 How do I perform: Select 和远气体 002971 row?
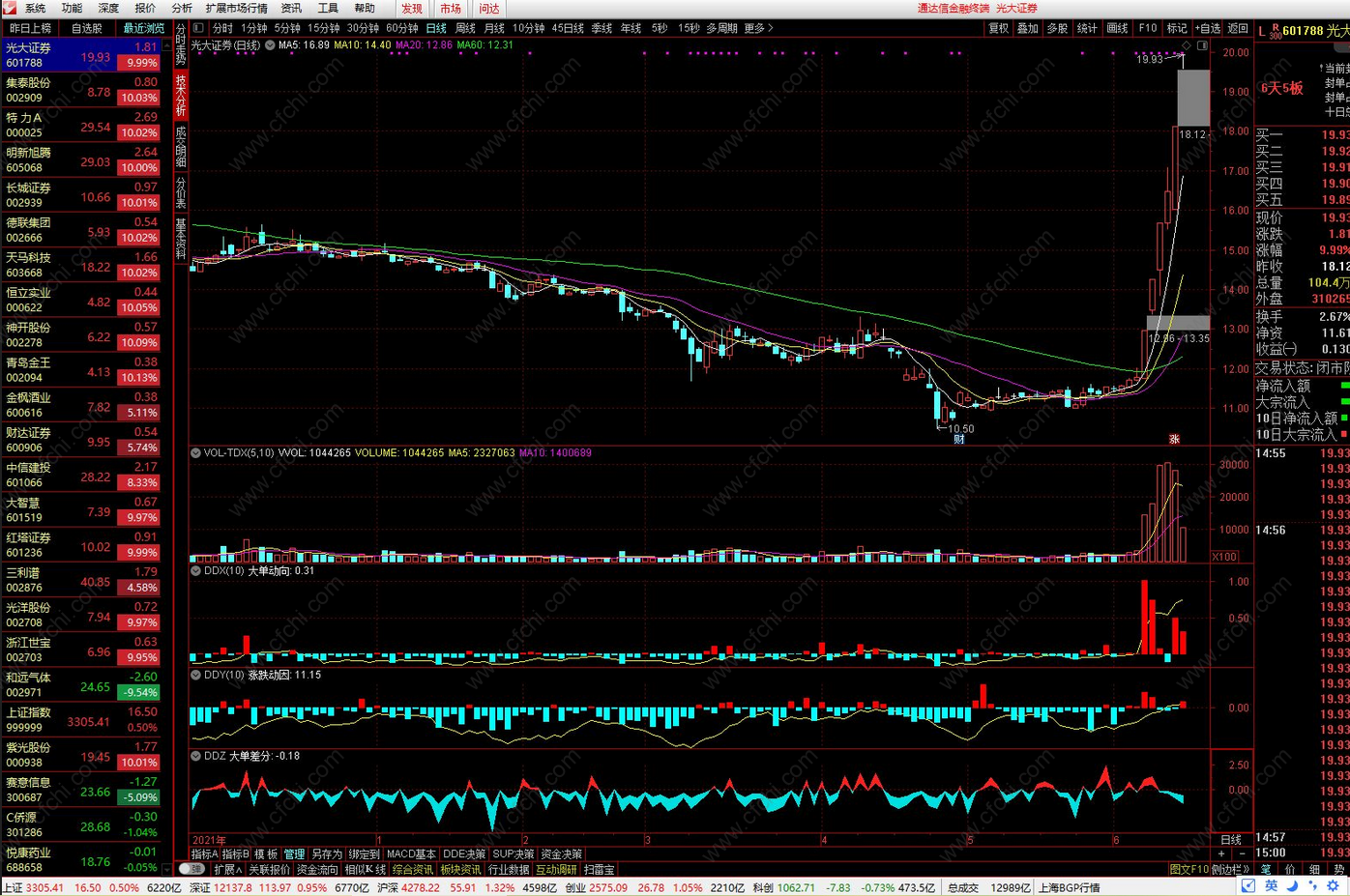tap(81, 684)
